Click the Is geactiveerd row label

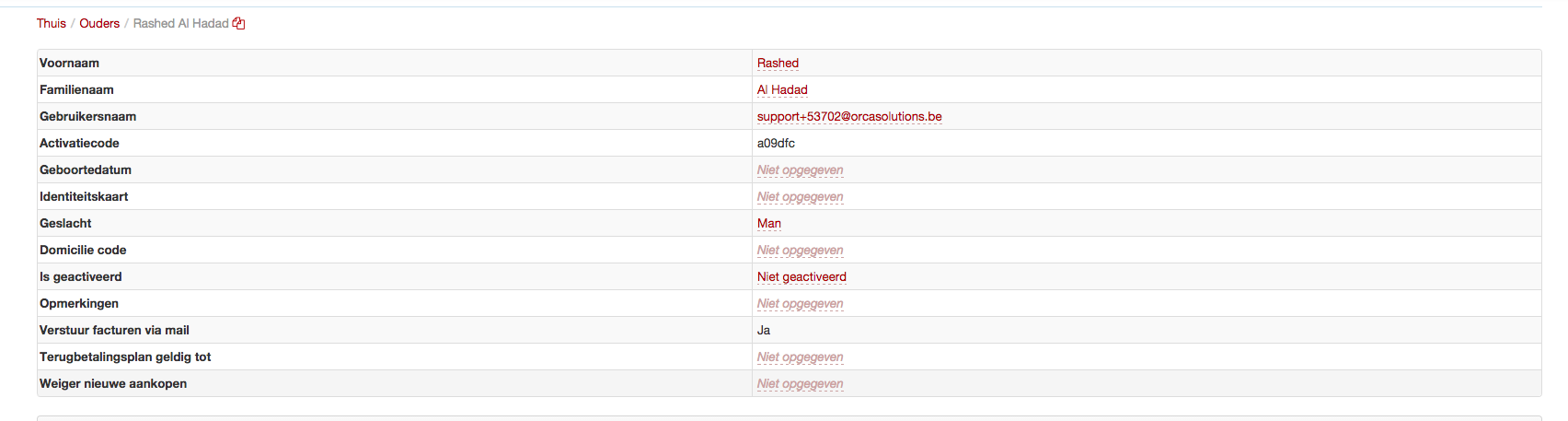tap(81, 277)
